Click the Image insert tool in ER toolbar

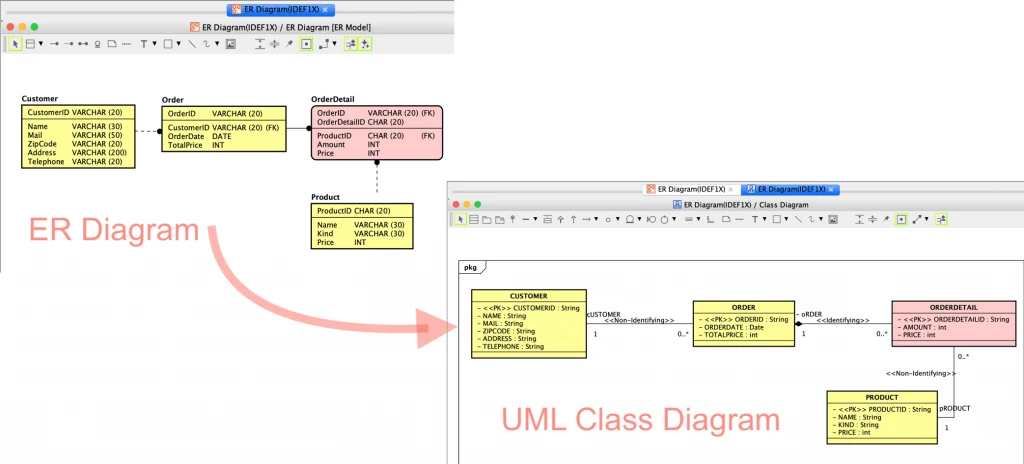coord(231,44)
